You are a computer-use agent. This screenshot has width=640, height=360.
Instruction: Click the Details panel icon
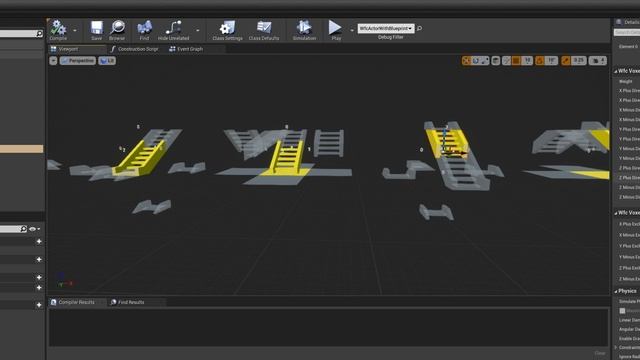point(619,22)
